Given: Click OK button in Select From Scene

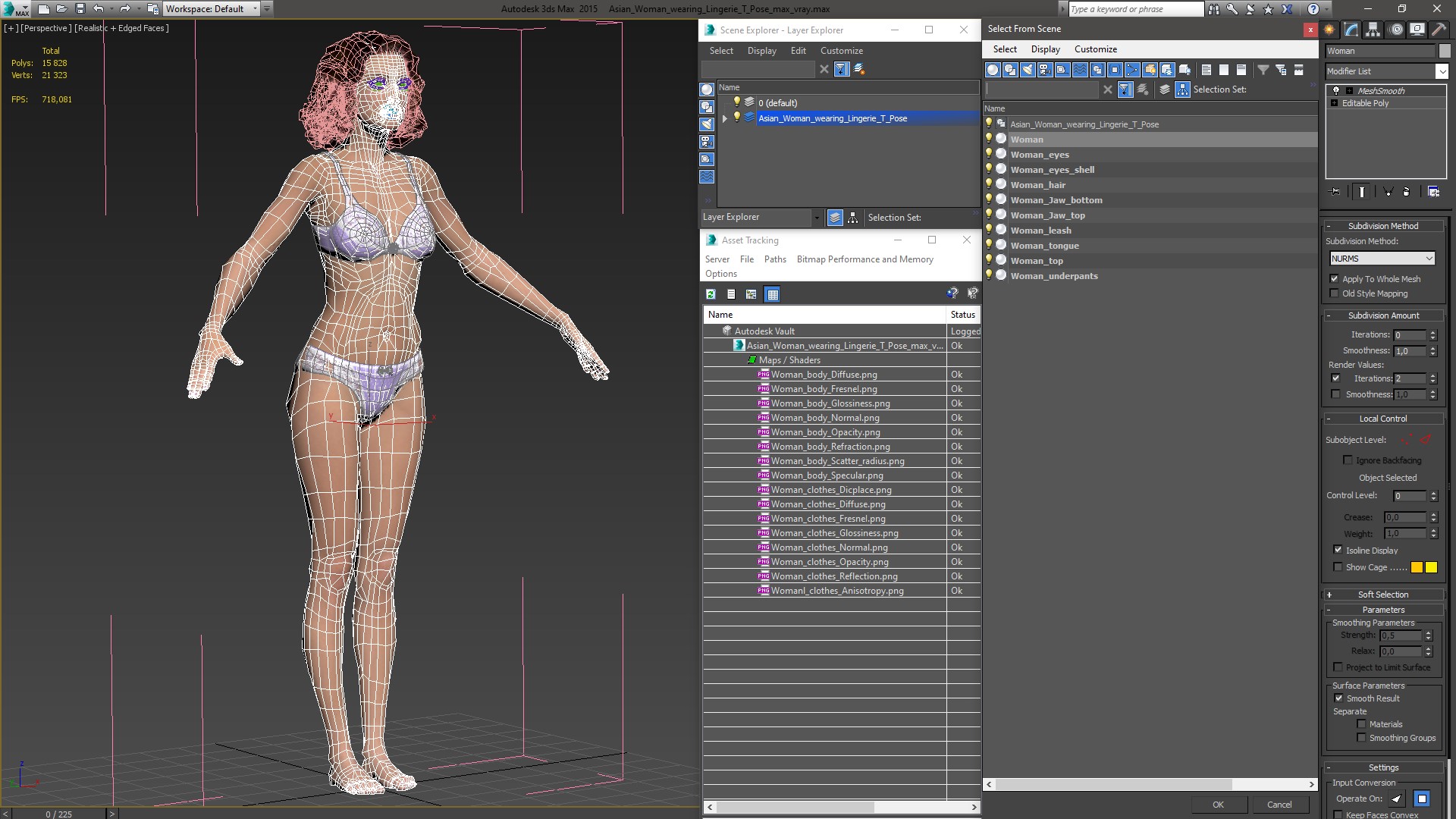Looking at the screenshot, I should [1218, 805].
